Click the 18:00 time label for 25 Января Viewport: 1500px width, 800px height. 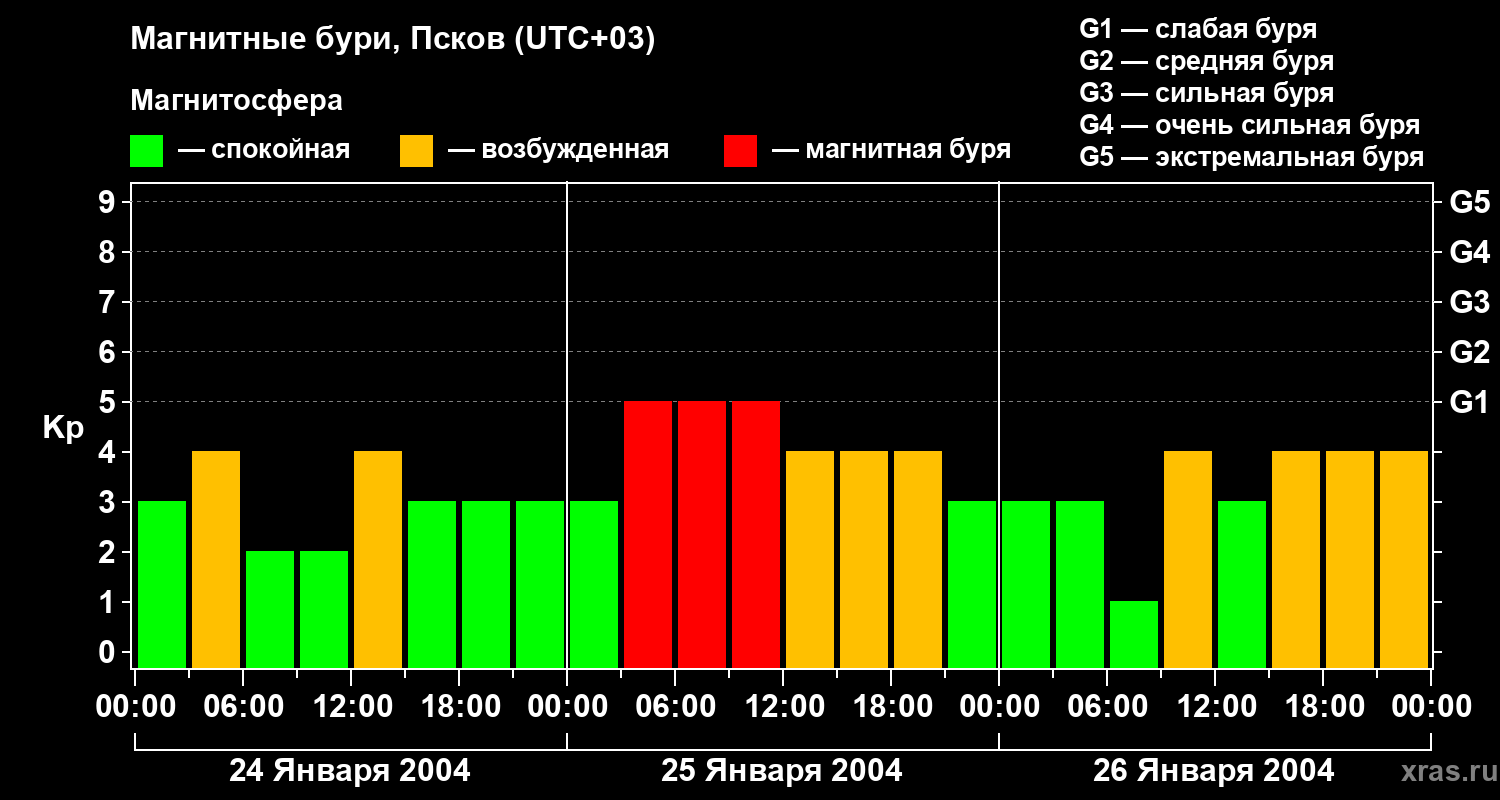pos(891,706)
